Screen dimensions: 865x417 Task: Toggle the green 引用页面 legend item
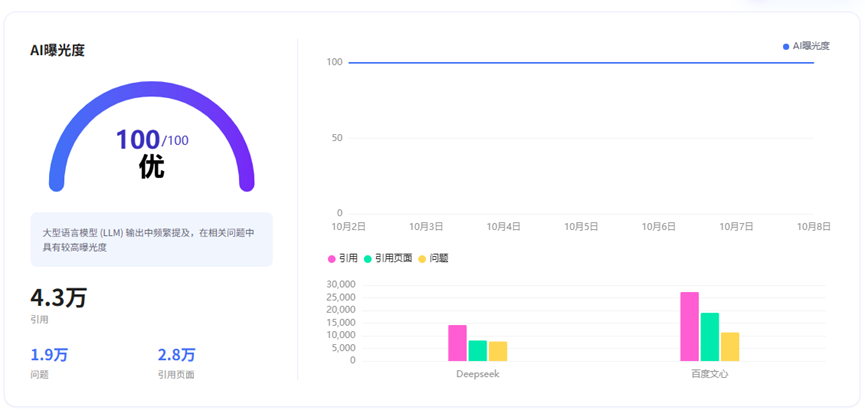tap(388, 258)
